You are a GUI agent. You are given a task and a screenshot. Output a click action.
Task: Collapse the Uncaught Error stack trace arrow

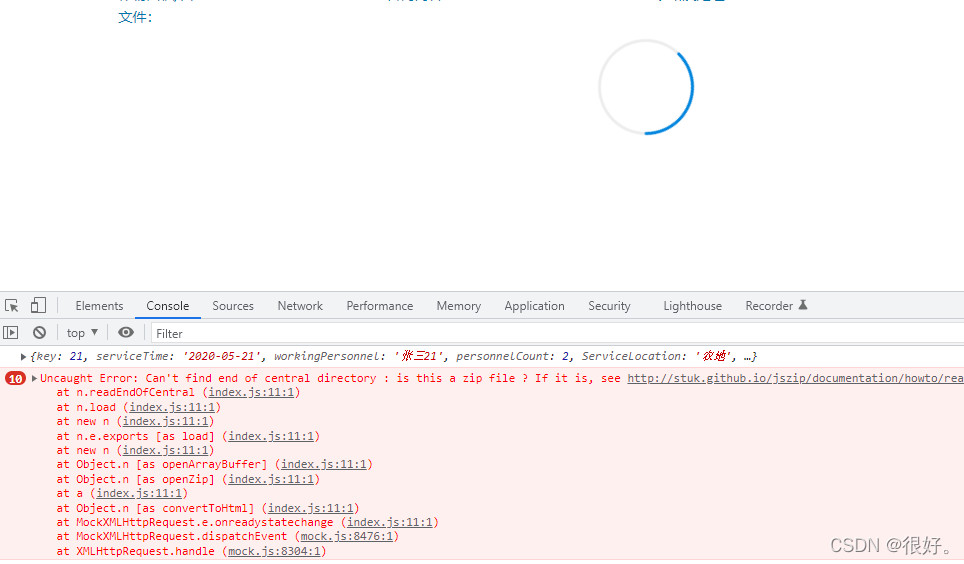click(35, 379)
